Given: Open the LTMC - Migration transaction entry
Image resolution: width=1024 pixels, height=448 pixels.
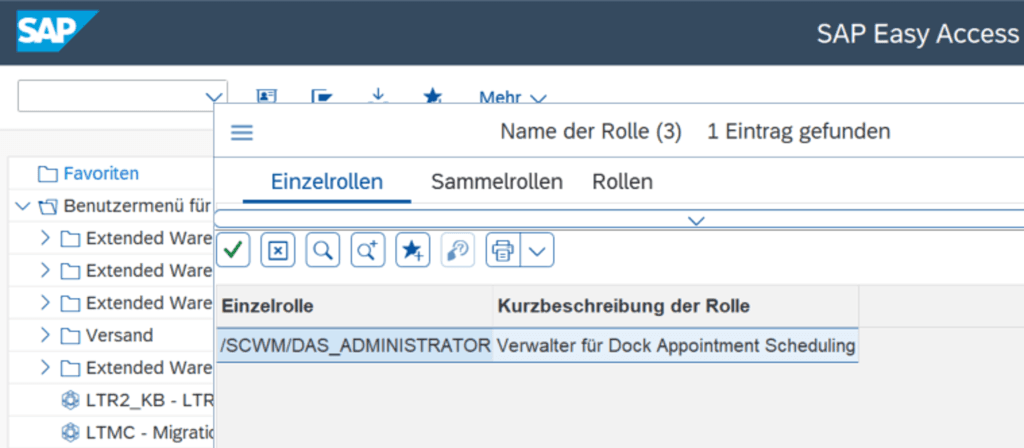Looking at the screenshot, I should [150, 432].
